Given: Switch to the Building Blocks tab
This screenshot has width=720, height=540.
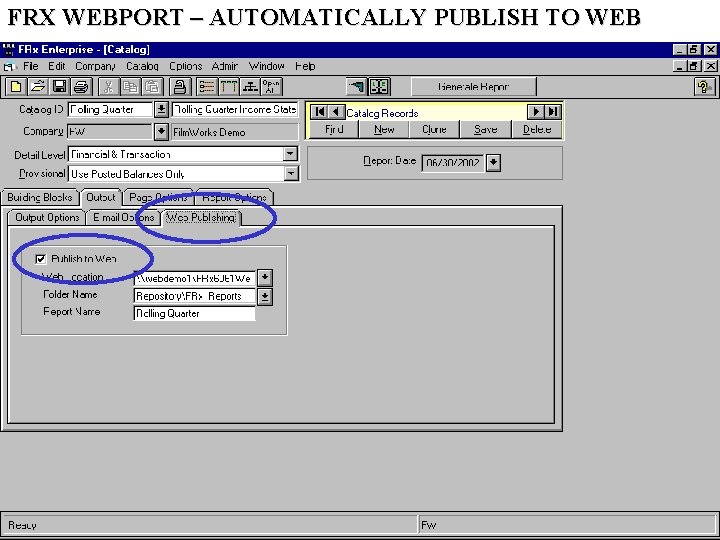Looking at the screenshot, I should (x=40, y=197).
